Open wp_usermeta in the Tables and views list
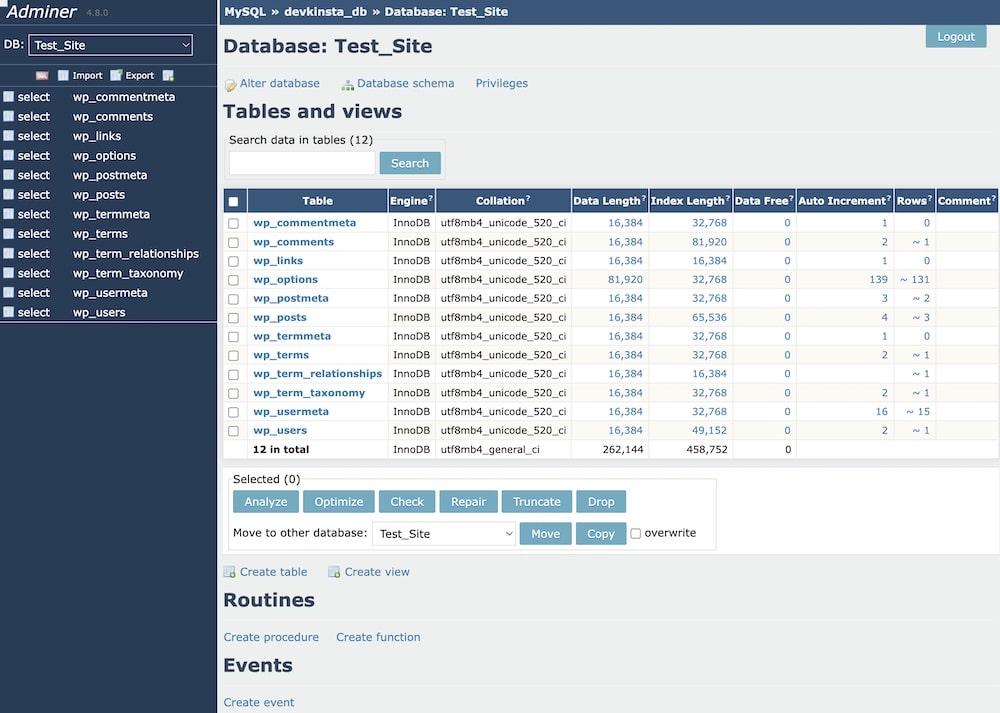 [x=291, y=412]
